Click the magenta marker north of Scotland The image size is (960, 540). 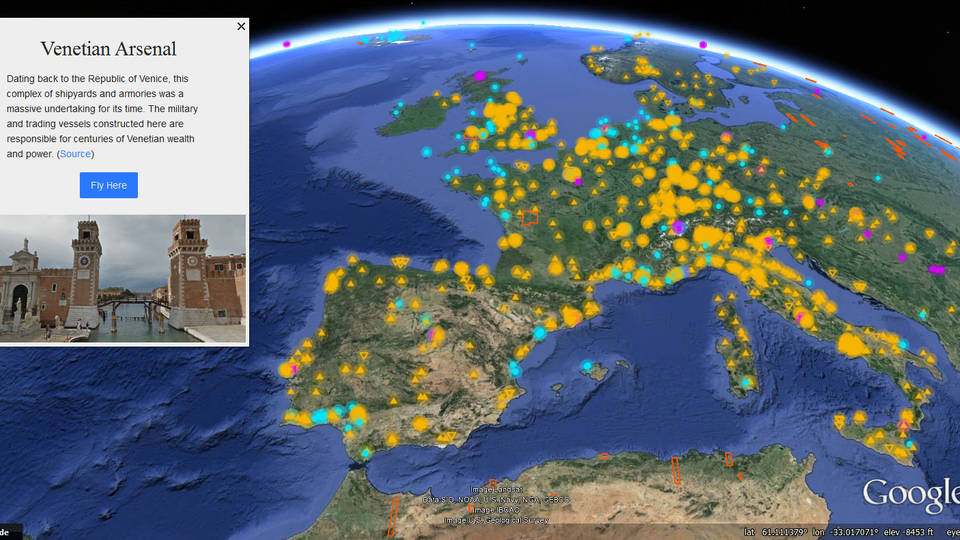pyautogui.click(x=287, y=44)
